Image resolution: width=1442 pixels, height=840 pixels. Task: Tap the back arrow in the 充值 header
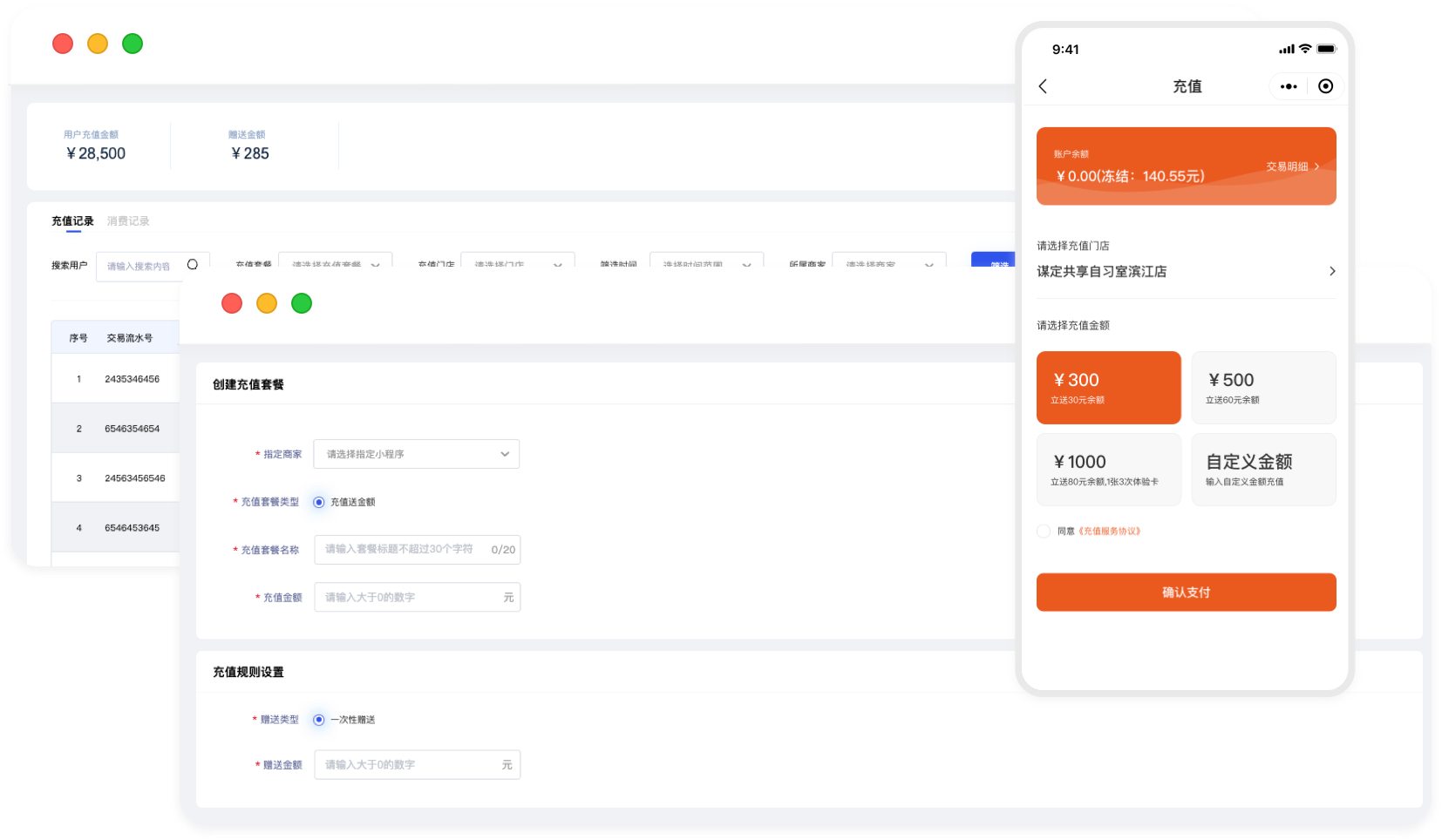coord(1043,86)
